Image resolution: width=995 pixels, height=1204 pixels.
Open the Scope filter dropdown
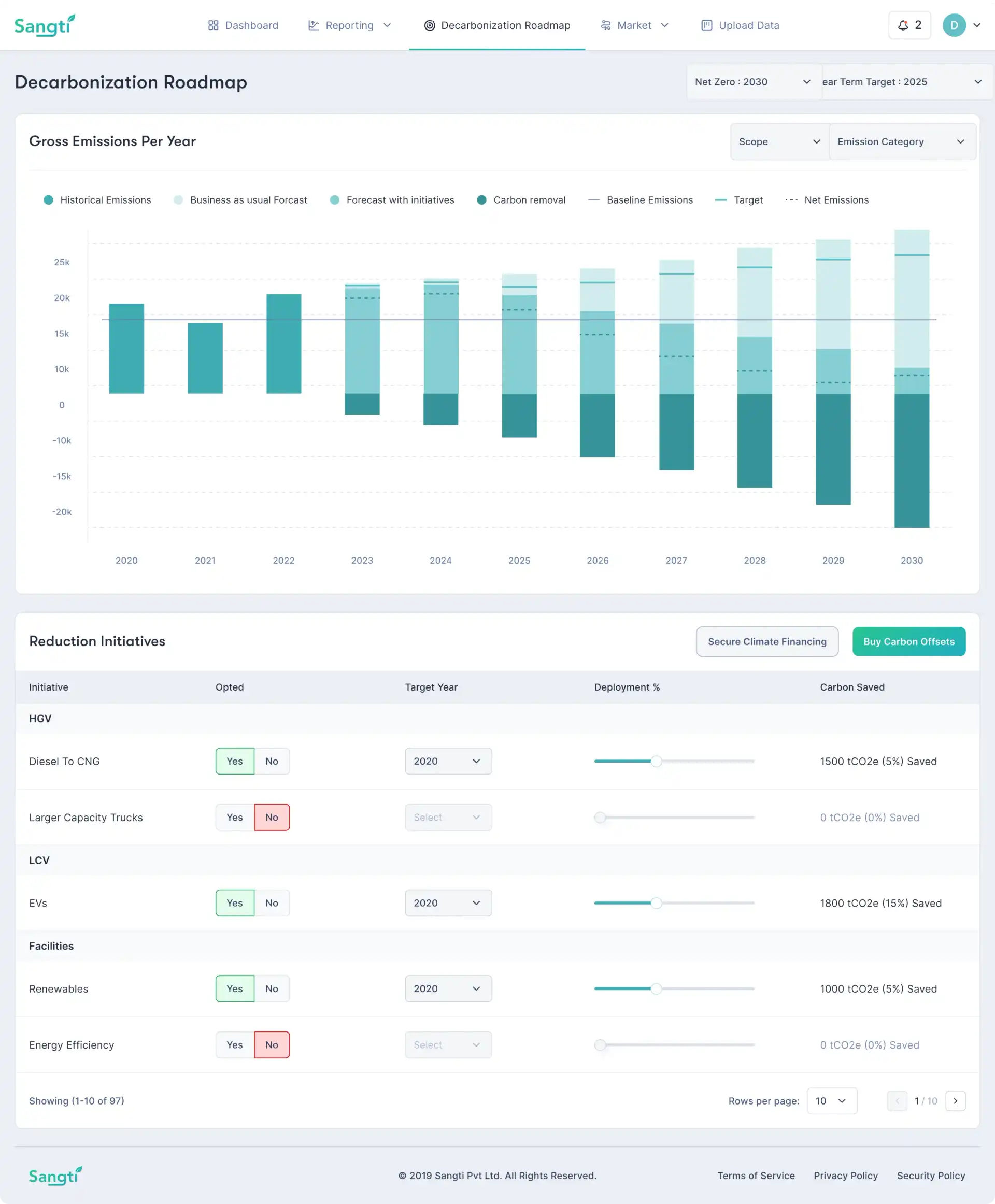[779, 141]
